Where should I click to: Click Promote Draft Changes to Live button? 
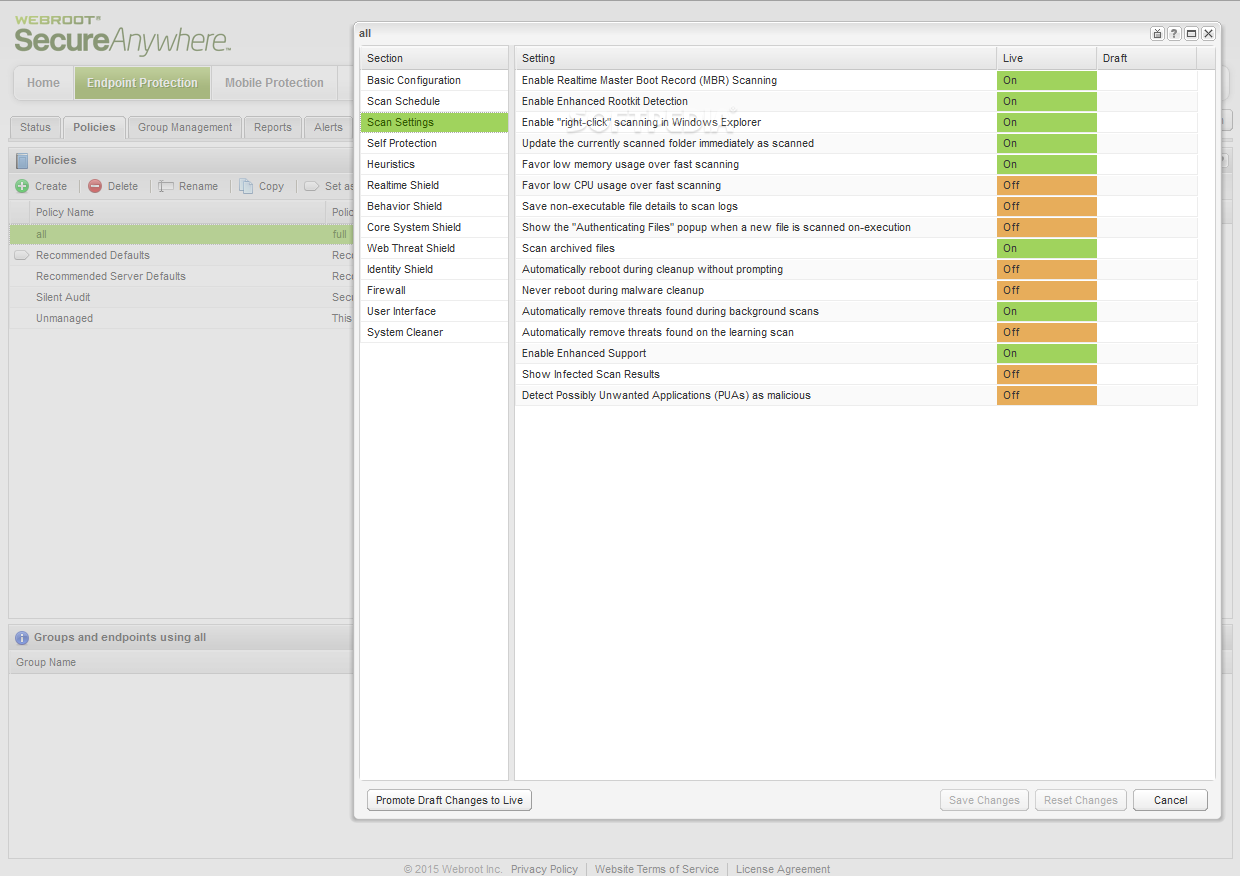point(449,800)
